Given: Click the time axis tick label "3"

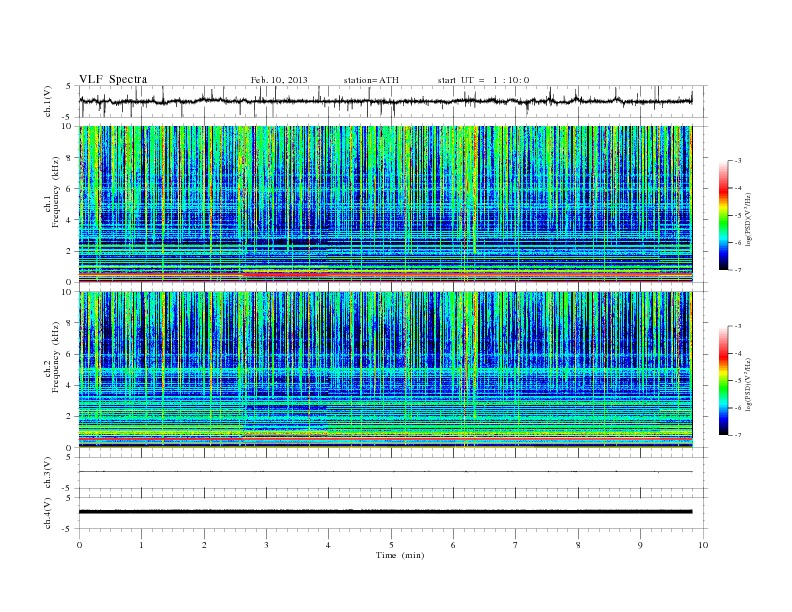Looking at the screenshot, I should (x=266, y=545).
